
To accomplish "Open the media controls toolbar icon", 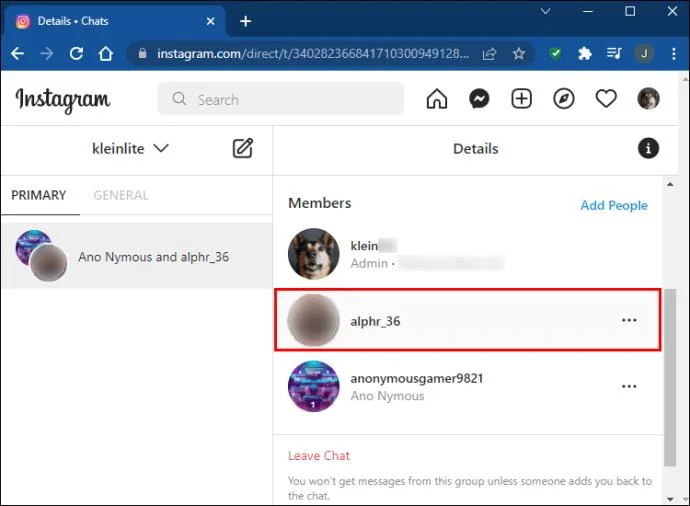I will pos(614,54).
